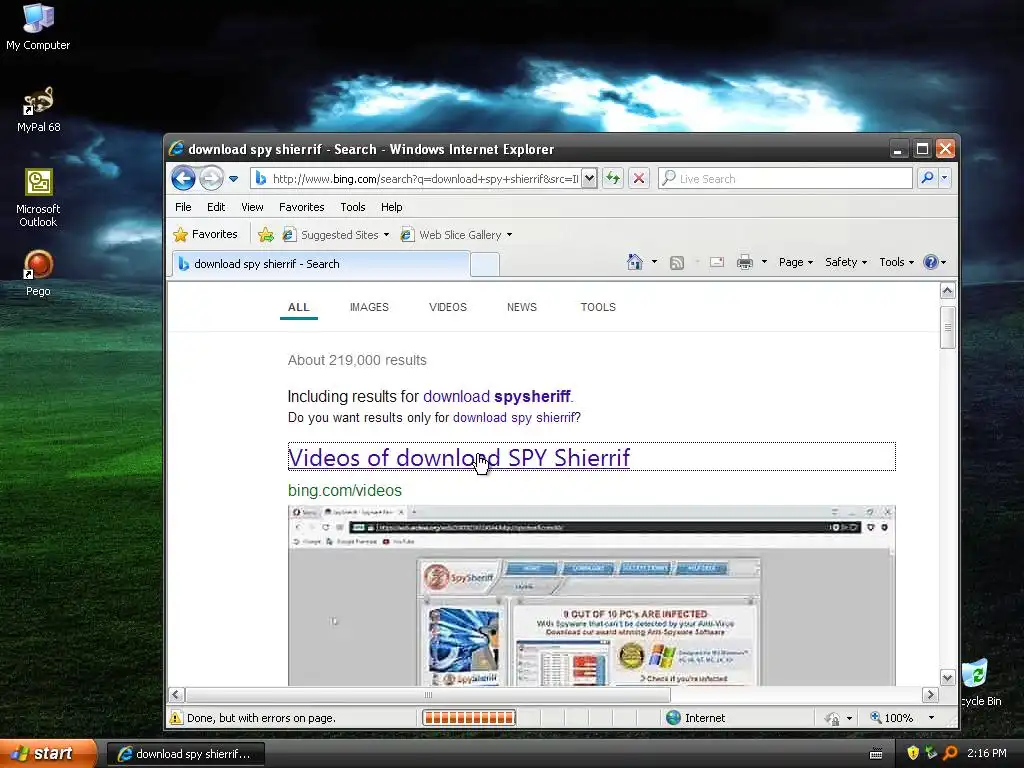Image resolution: width=1024 pixels, height=768 pixels.
Task: Open MyPal 68 desktop shortcut
Action: click(38, 109)
